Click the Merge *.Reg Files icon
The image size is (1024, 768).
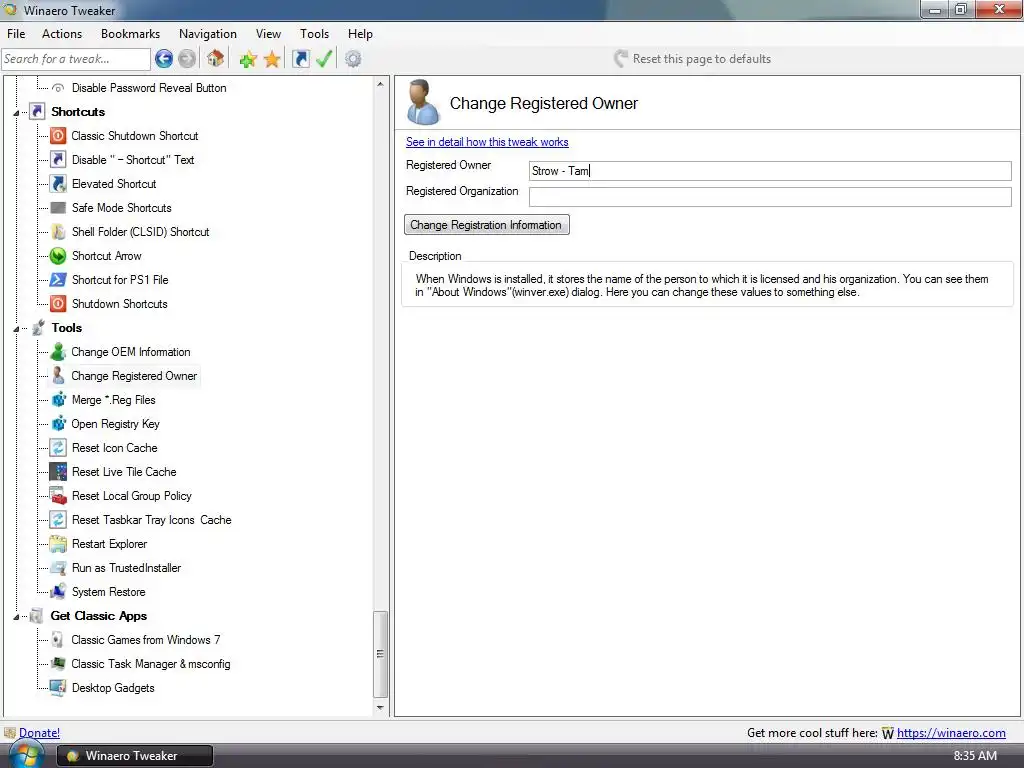coord(58,400)
